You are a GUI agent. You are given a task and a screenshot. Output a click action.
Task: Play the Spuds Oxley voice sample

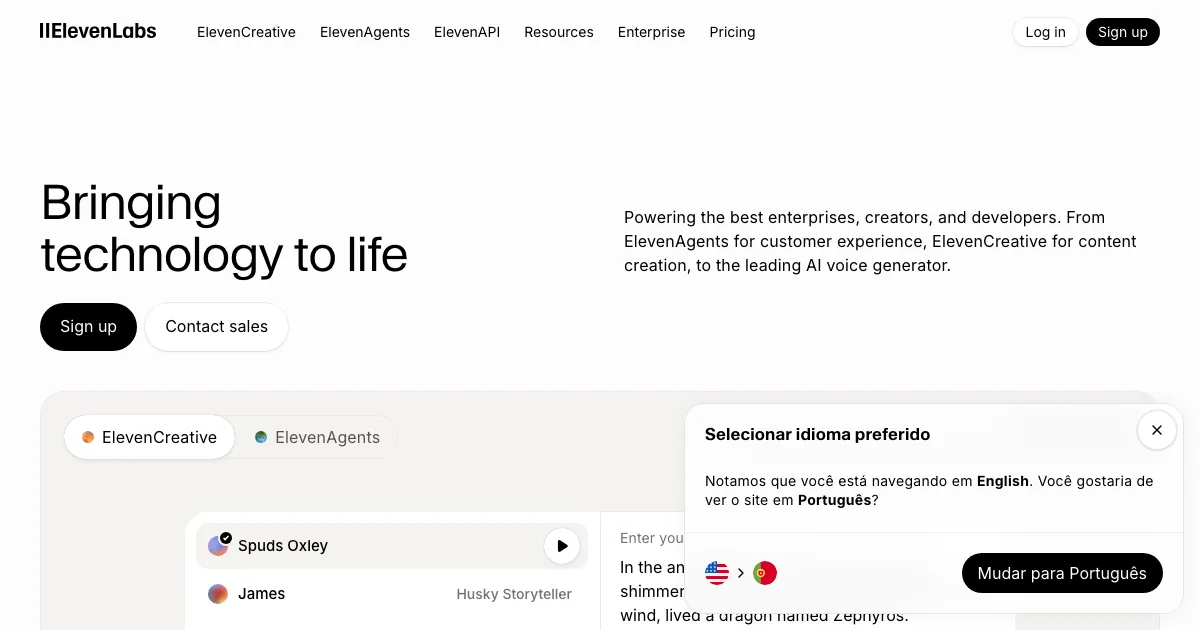click(562, 546)
